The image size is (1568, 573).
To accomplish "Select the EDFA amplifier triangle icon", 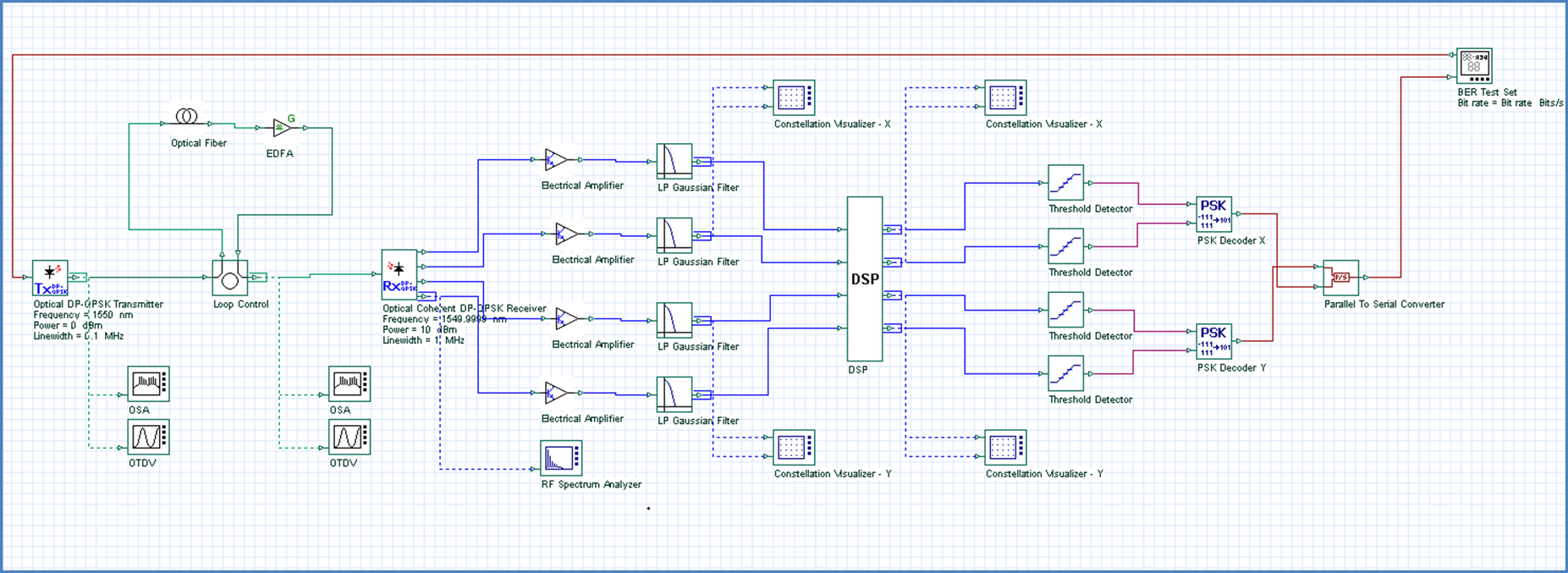I will [283, 128].
